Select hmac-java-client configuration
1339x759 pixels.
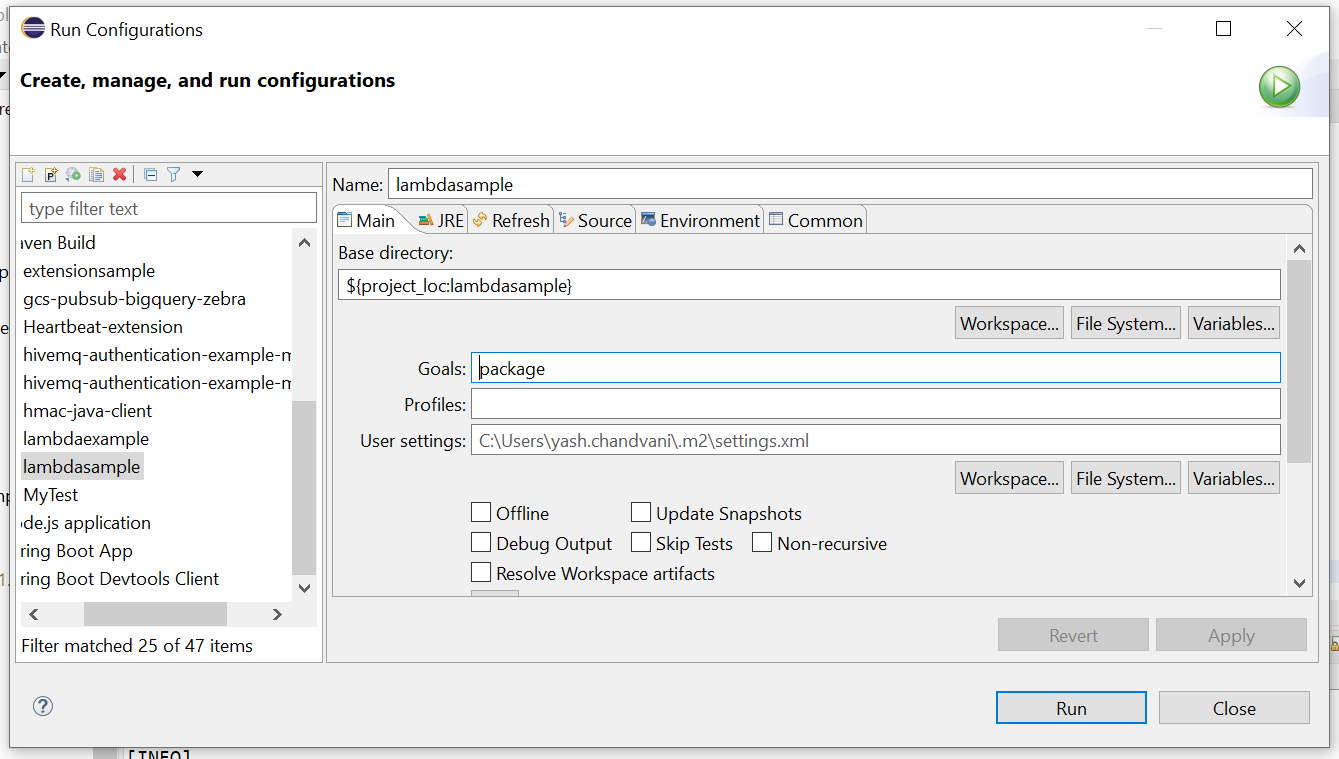(88, 411)
